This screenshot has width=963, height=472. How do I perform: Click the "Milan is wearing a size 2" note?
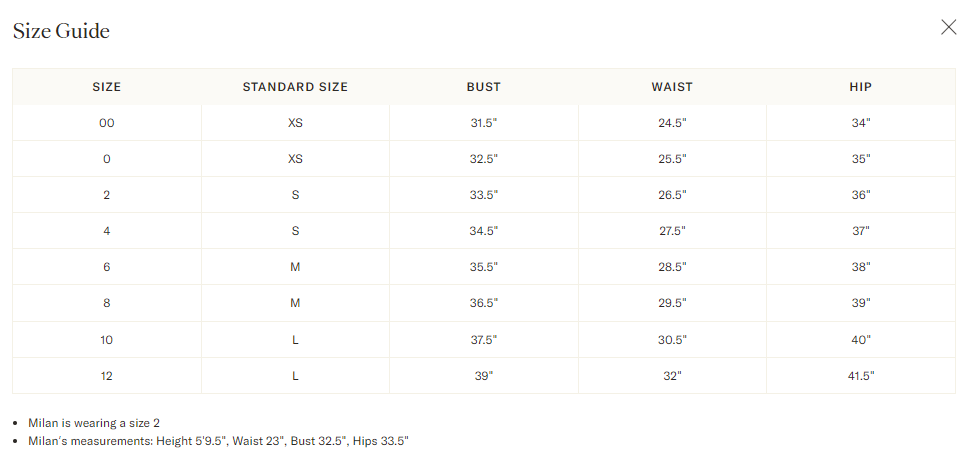coord(94,423)
